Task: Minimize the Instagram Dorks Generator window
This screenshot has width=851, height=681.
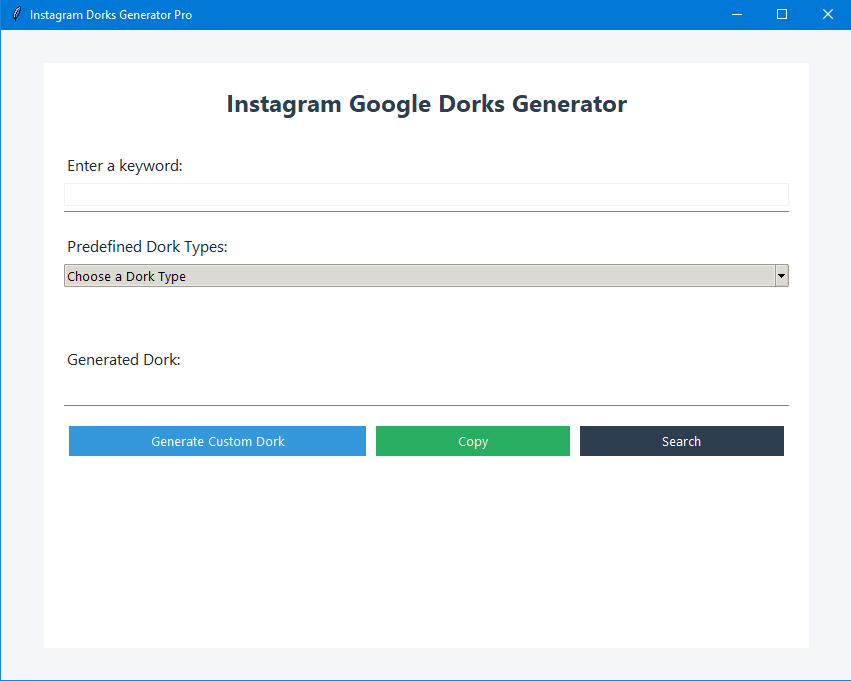Action: [736, 15]
